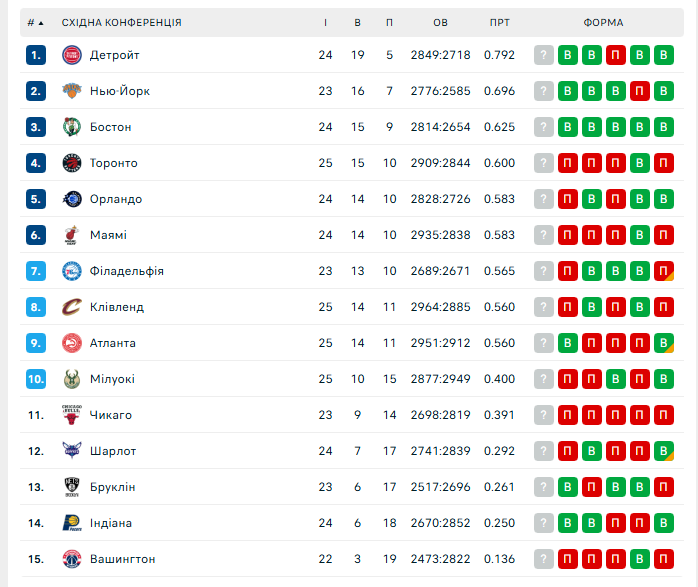Click the Atlanta Hawks logo
The height and width of the screenshot is (587, 698).
(71, 343)
